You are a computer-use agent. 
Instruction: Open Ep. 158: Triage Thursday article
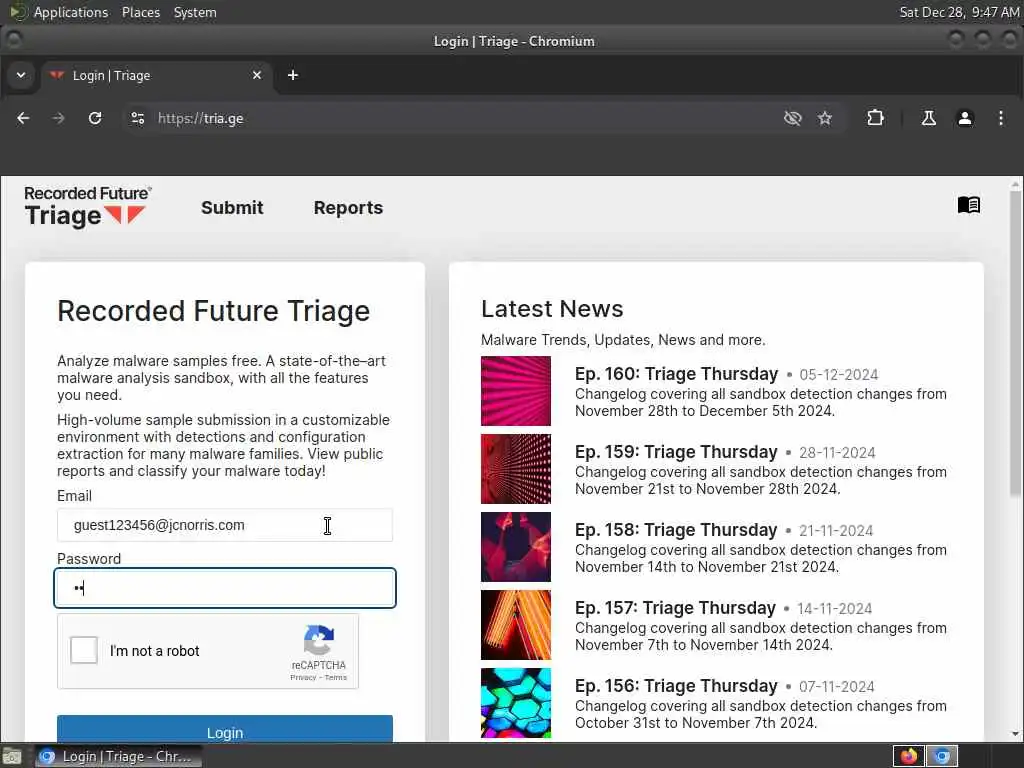click(x=676, y=530)
